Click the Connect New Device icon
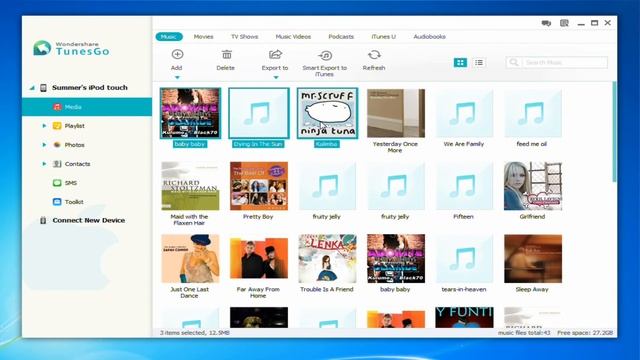The height and width of the screenshot is (360, 640). pos(43,220)
